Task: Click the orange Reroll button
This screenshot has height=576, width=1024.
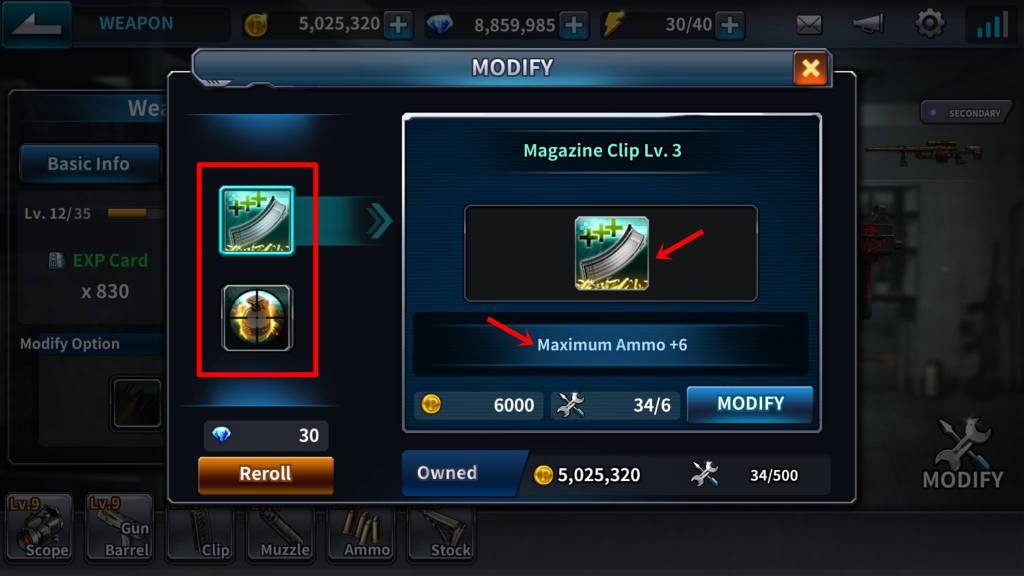Action: 266,473
